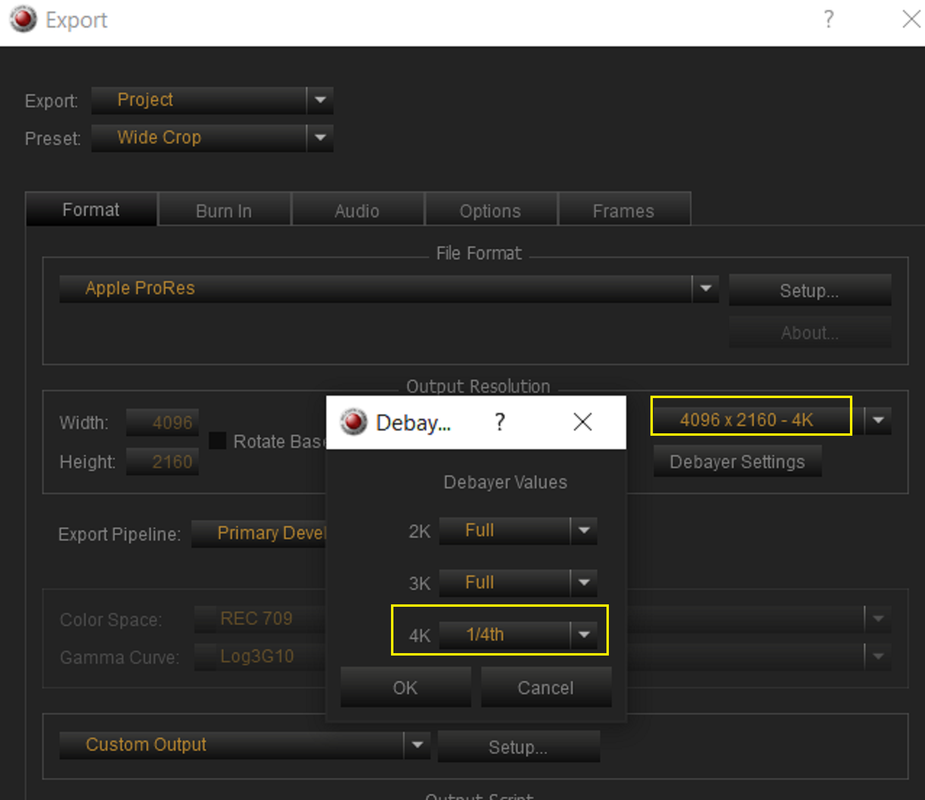
Task: Click the help question mark in Debayer dialog
Action: click(x=500, y=422)
